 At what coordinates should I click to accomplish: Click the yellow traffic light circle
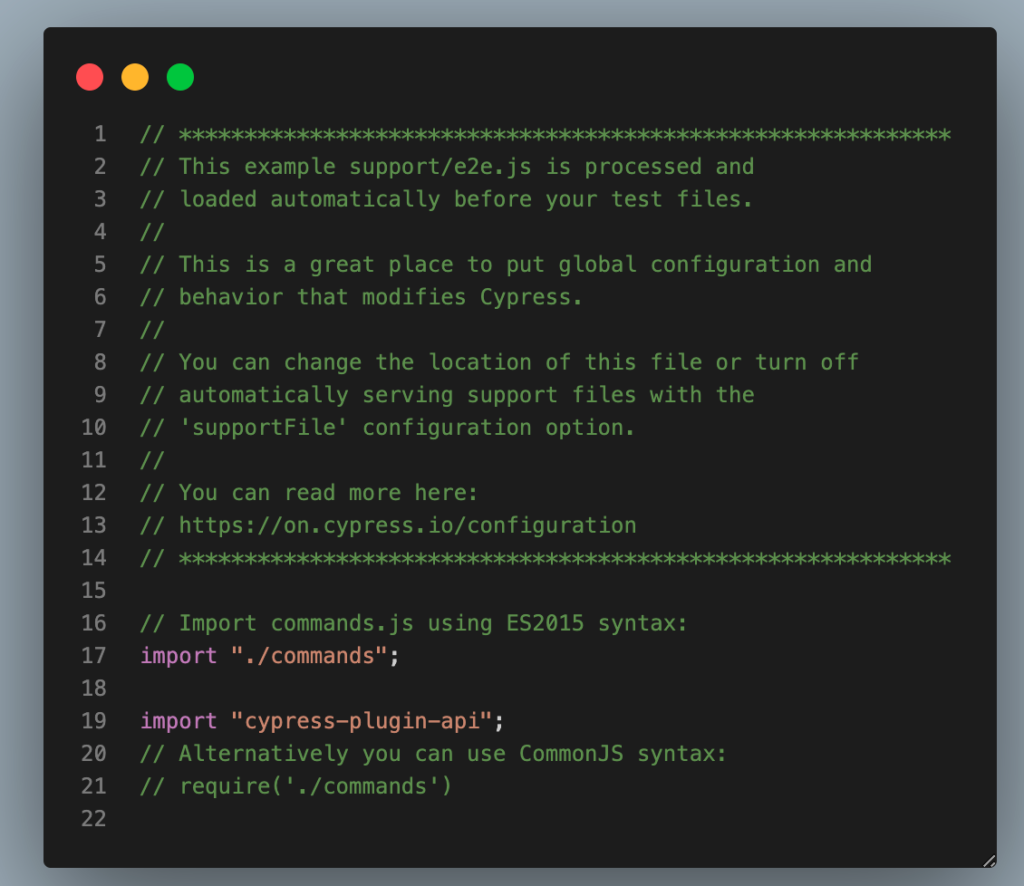point(134,76)
